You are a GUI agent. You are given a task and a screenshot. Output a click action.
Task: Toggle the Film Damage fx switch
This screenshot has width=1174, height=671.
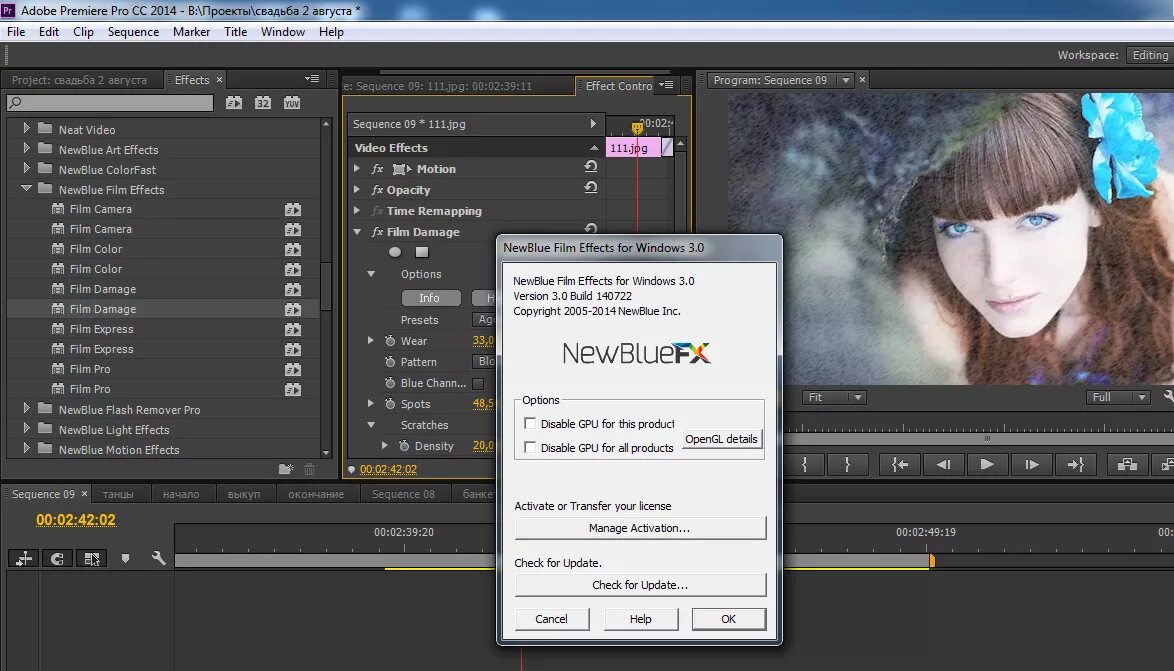(x=377, y=232)
